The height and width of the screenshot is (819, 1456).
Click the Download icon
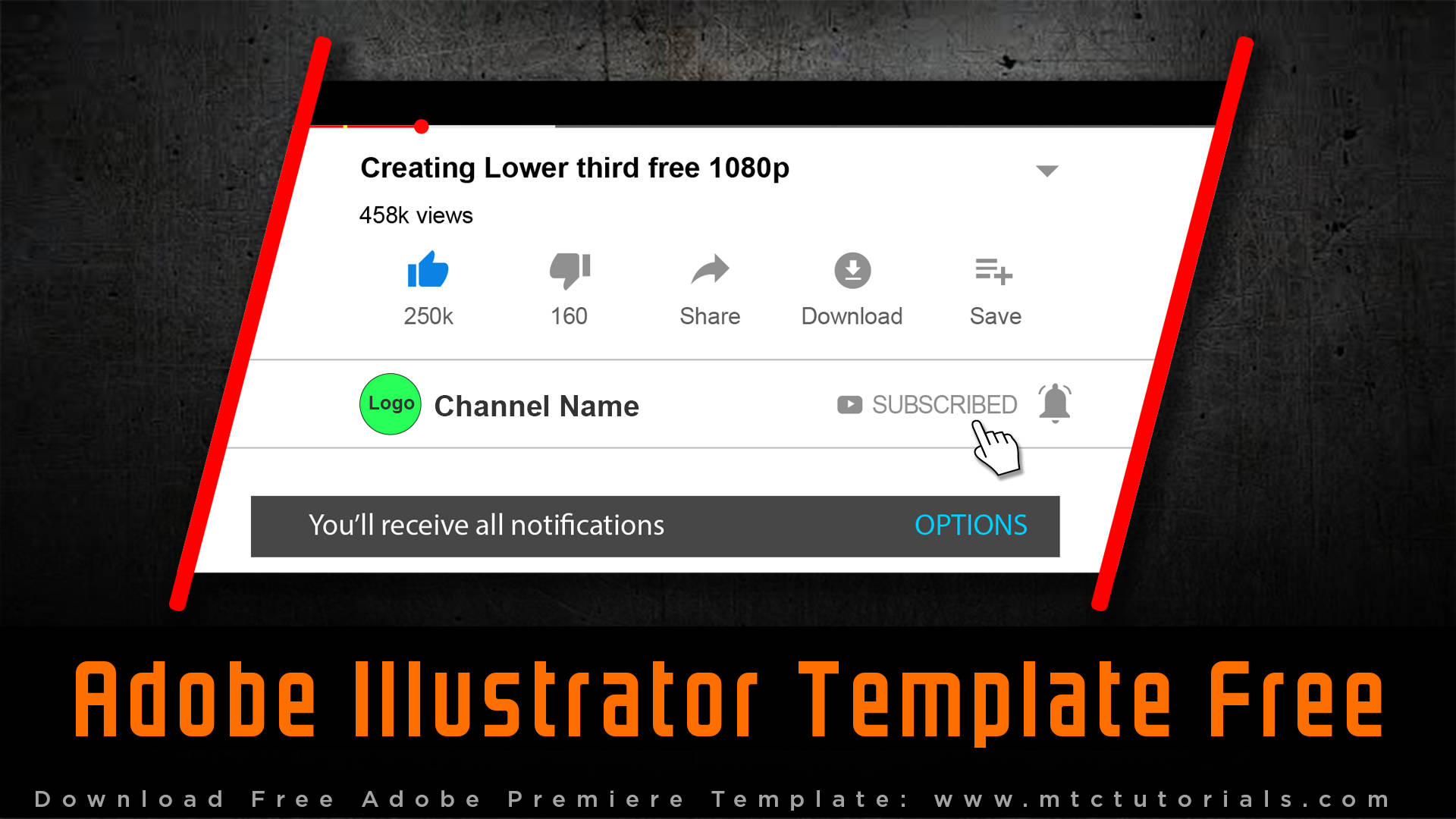pyautogui.click(x=849, y=271)
